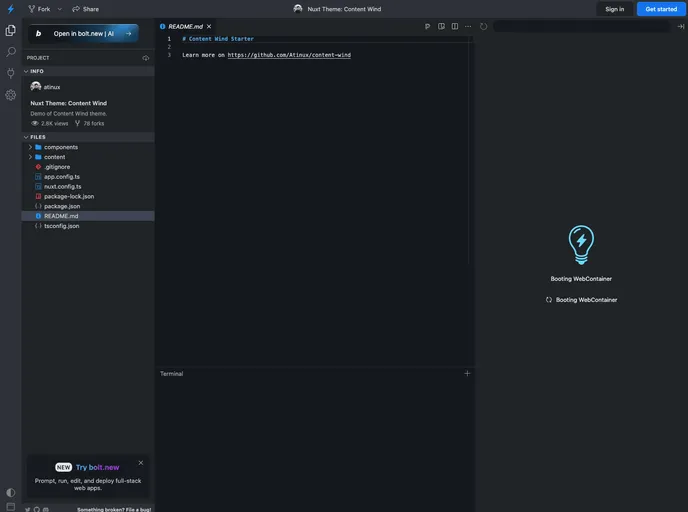Viewport: 688px width, 512px height.
Task: Open the GitHub content-wind link in editor
Action: tap(289, 55)
